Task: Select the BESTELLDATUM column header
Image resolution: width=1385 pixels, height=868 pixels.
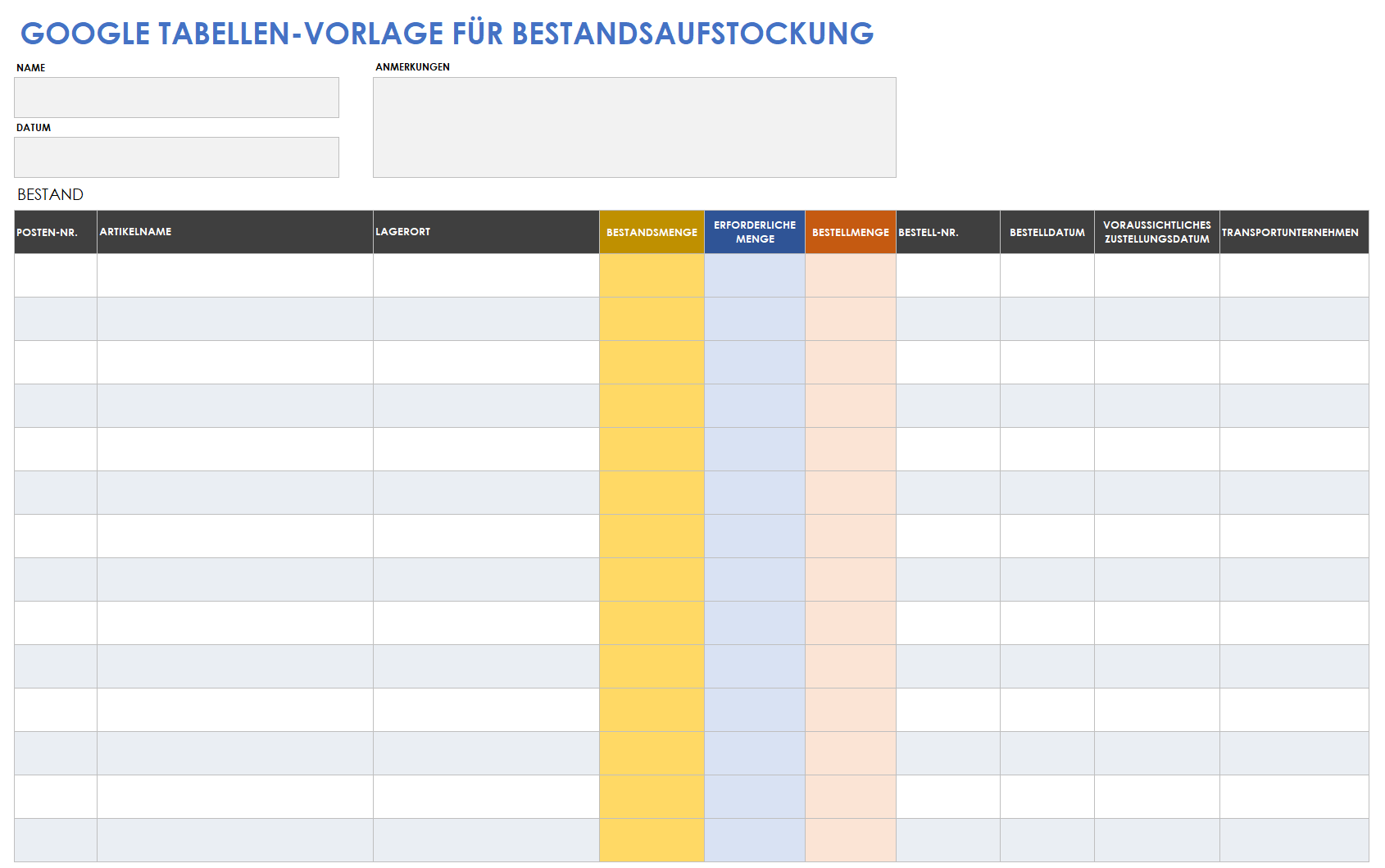Action: pos(1047,232)
